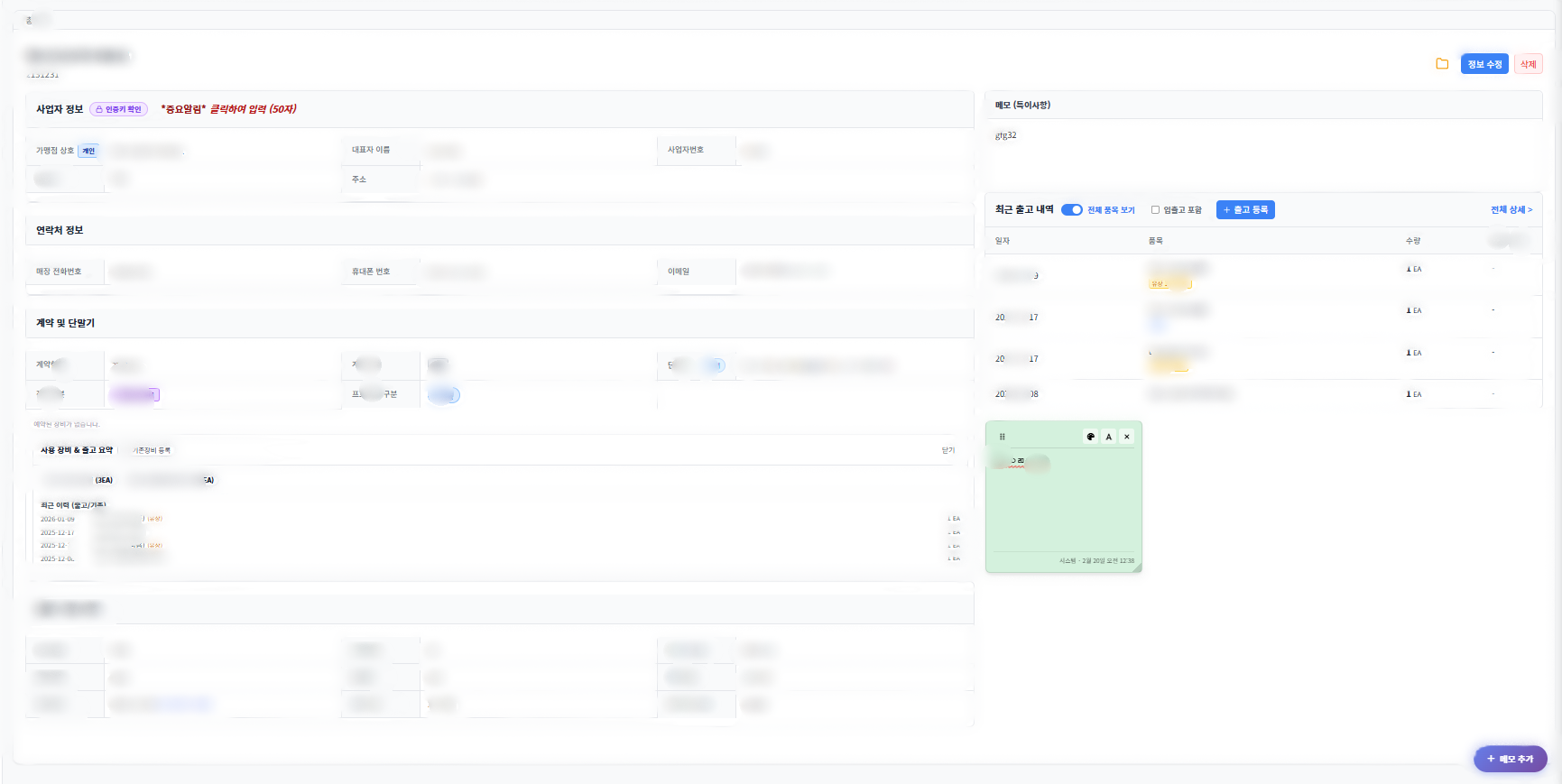Click the 인증키 확인 lock badge
Image resolution: width=1562 pixels, height=784 pixels.
(x=118, y=109)
